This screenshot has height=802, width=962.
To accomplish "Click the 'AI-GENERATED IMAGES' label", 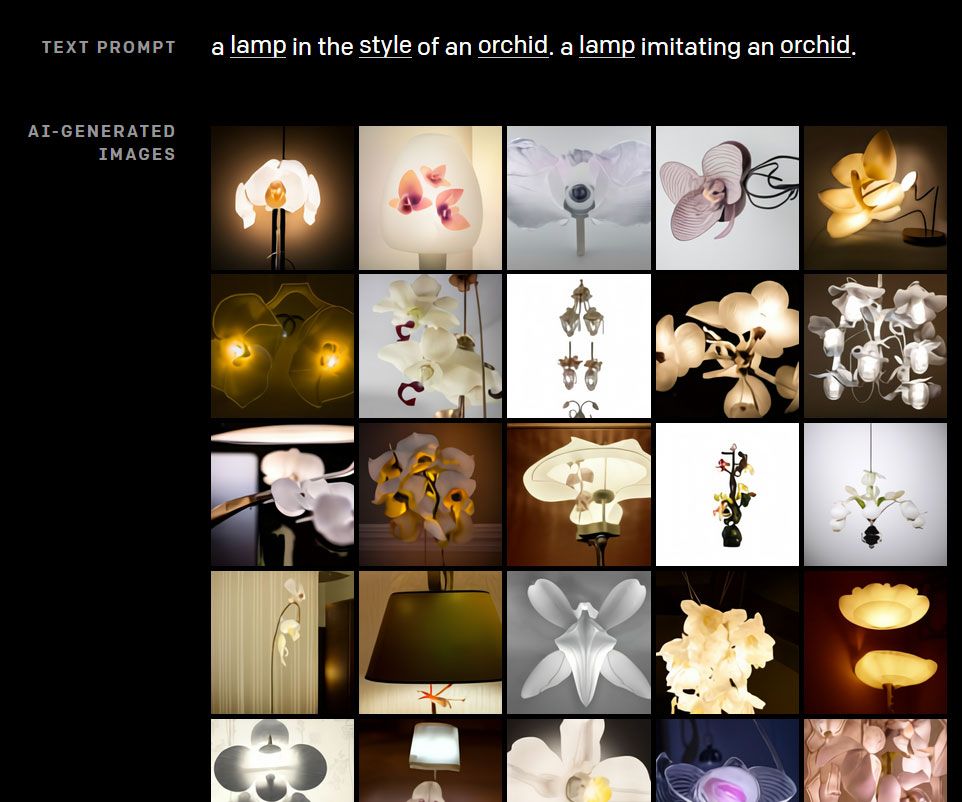I will (102, 142).
